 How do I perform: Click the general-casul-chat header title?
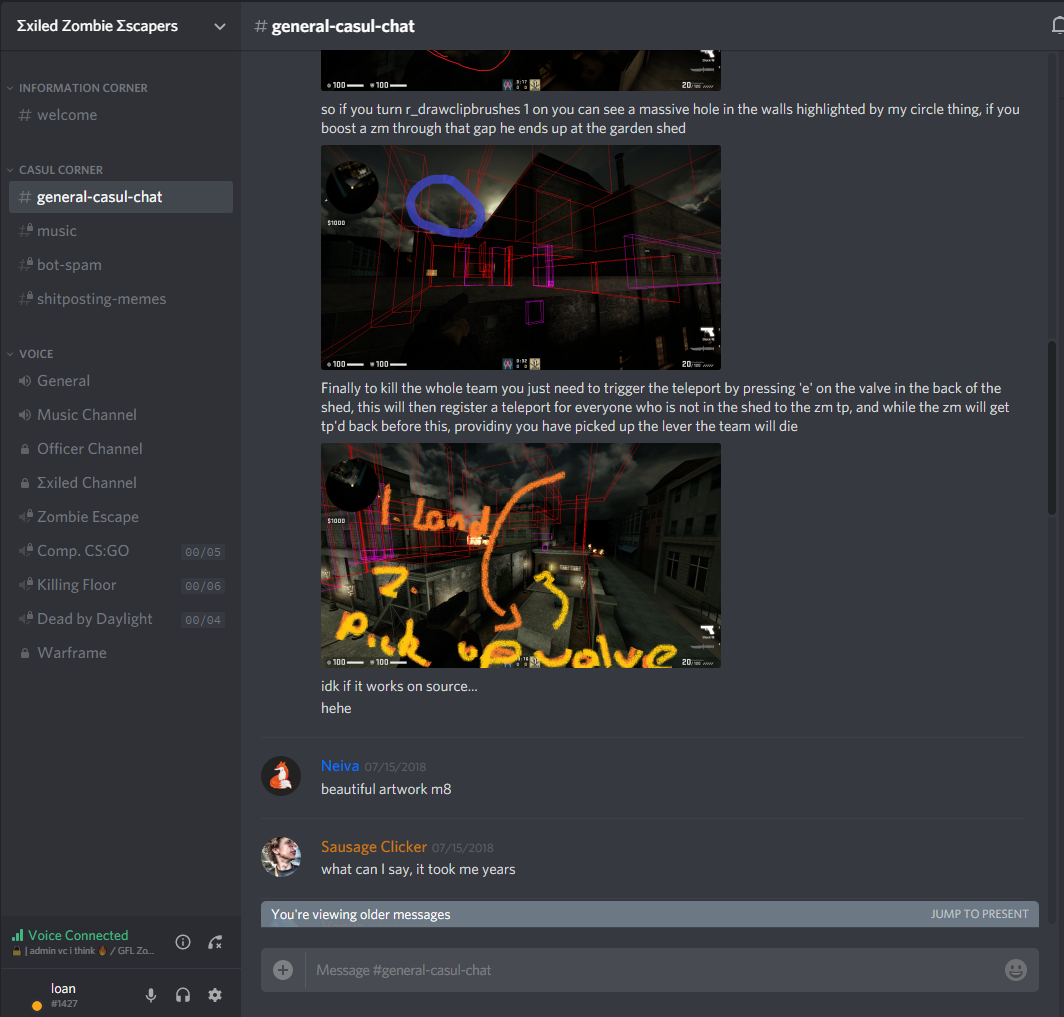[x=343, y=26]
